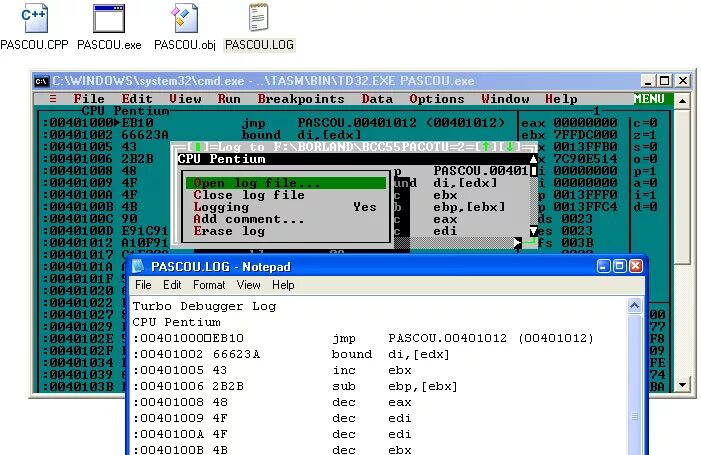Click the ebx 7FFDC000 register line
Screen dimensions: 701x455
click(x=570, y=135)
